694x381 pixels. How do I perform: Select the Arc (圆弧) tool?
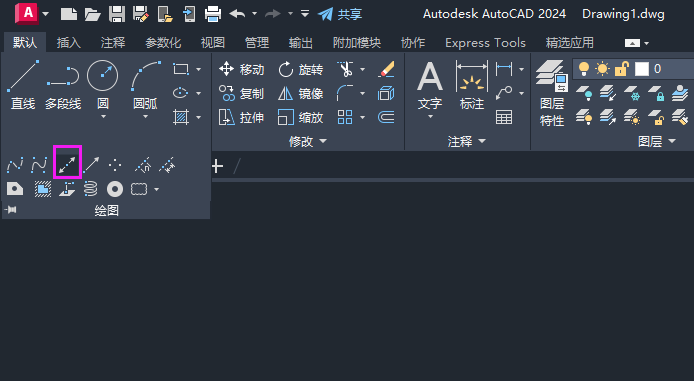click(x=145, y=84)
